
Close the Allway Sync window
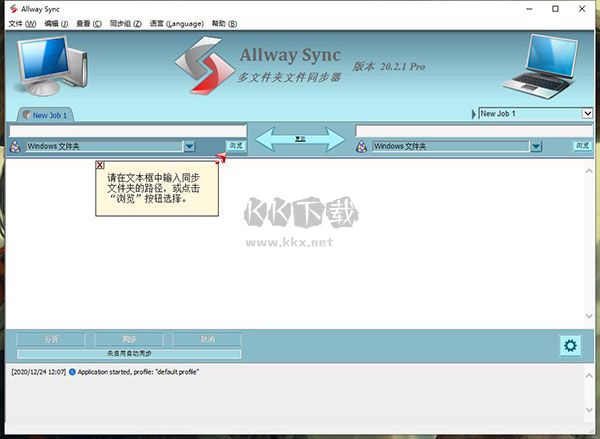[582, 9]
